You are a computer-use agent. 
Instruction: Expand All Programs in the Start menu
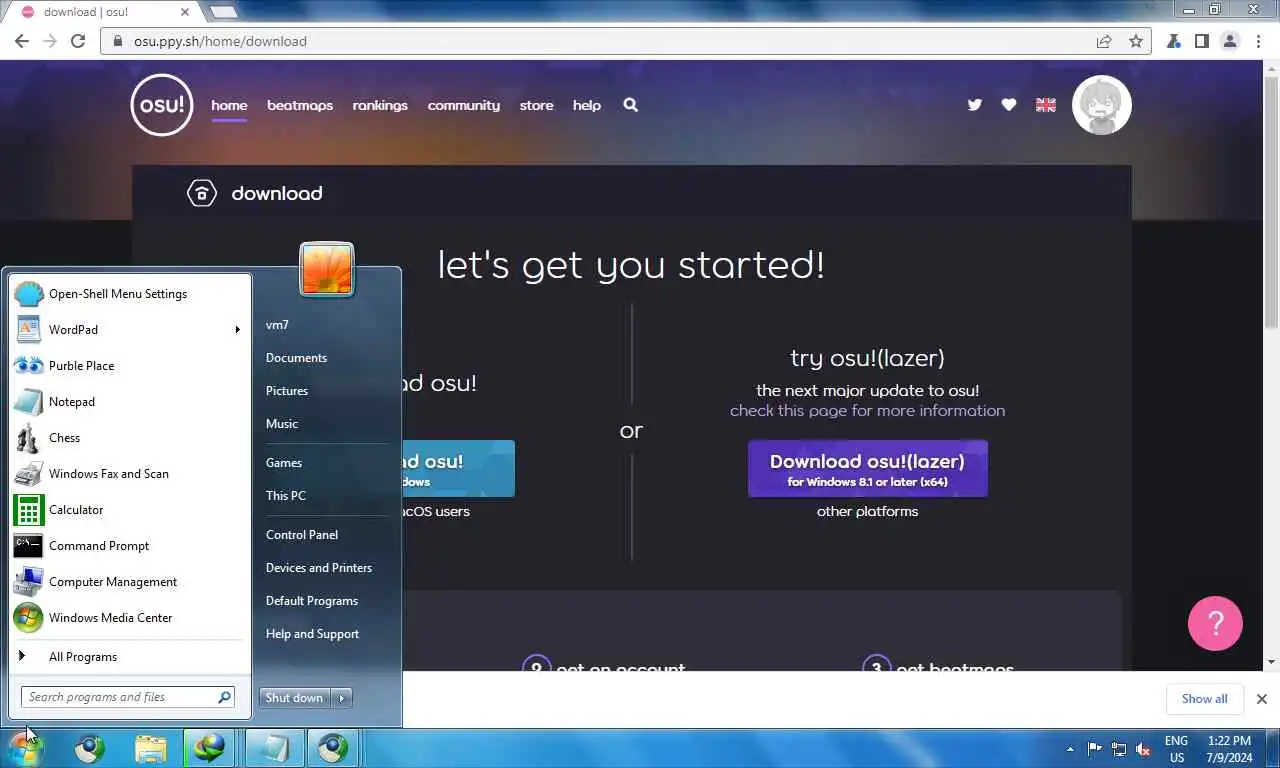coord(130,657)
